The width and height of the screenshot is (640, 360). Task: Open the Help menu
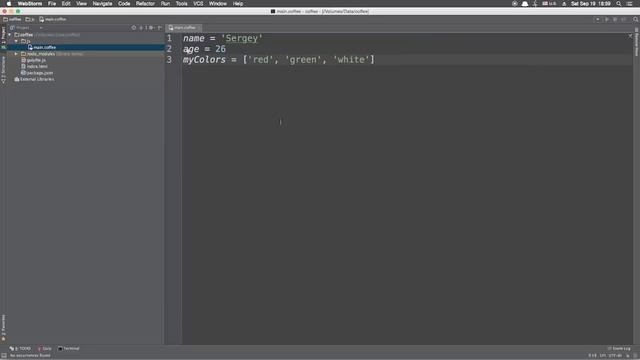[x=238, y=4]
